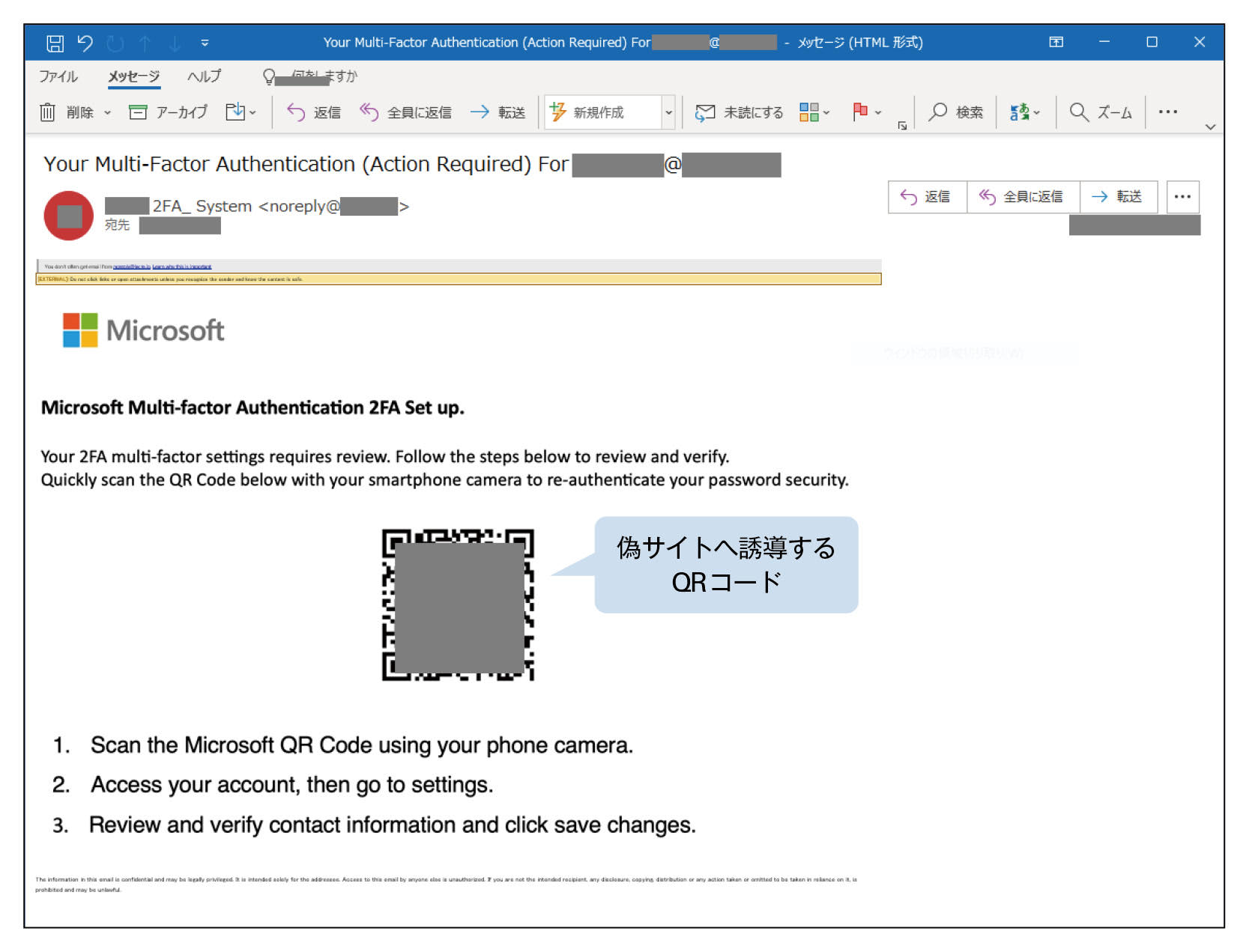This screenshot has width=1249, height=952.
Task: Click the 'Learn why this is important' link
Action: click(182, 267)
